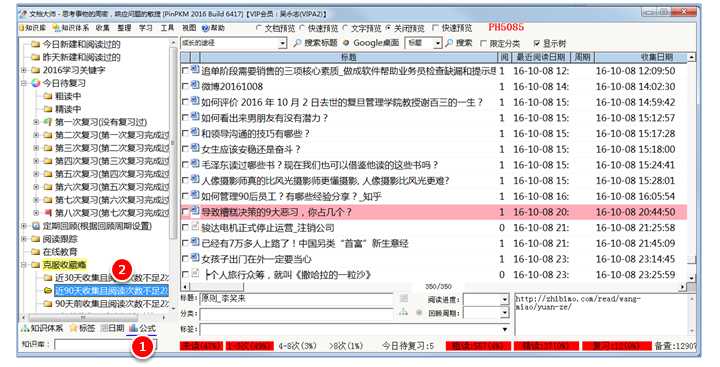Tick checkbox for 如何管理90后员工 row
The width and height of the screenshot is (720, 367).
(185, 196)
